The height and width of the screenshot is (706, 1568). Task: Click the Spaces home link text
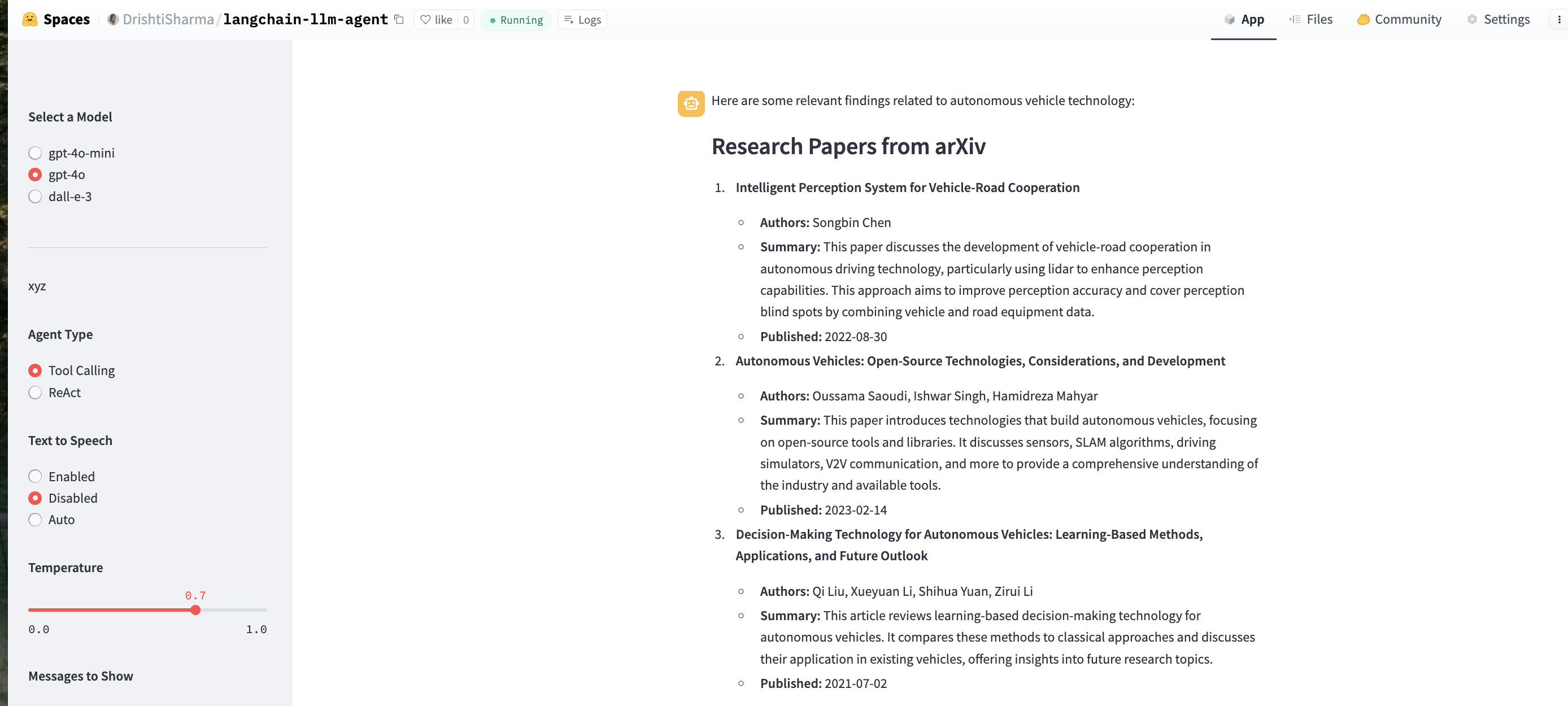click(x=66, y=19)
